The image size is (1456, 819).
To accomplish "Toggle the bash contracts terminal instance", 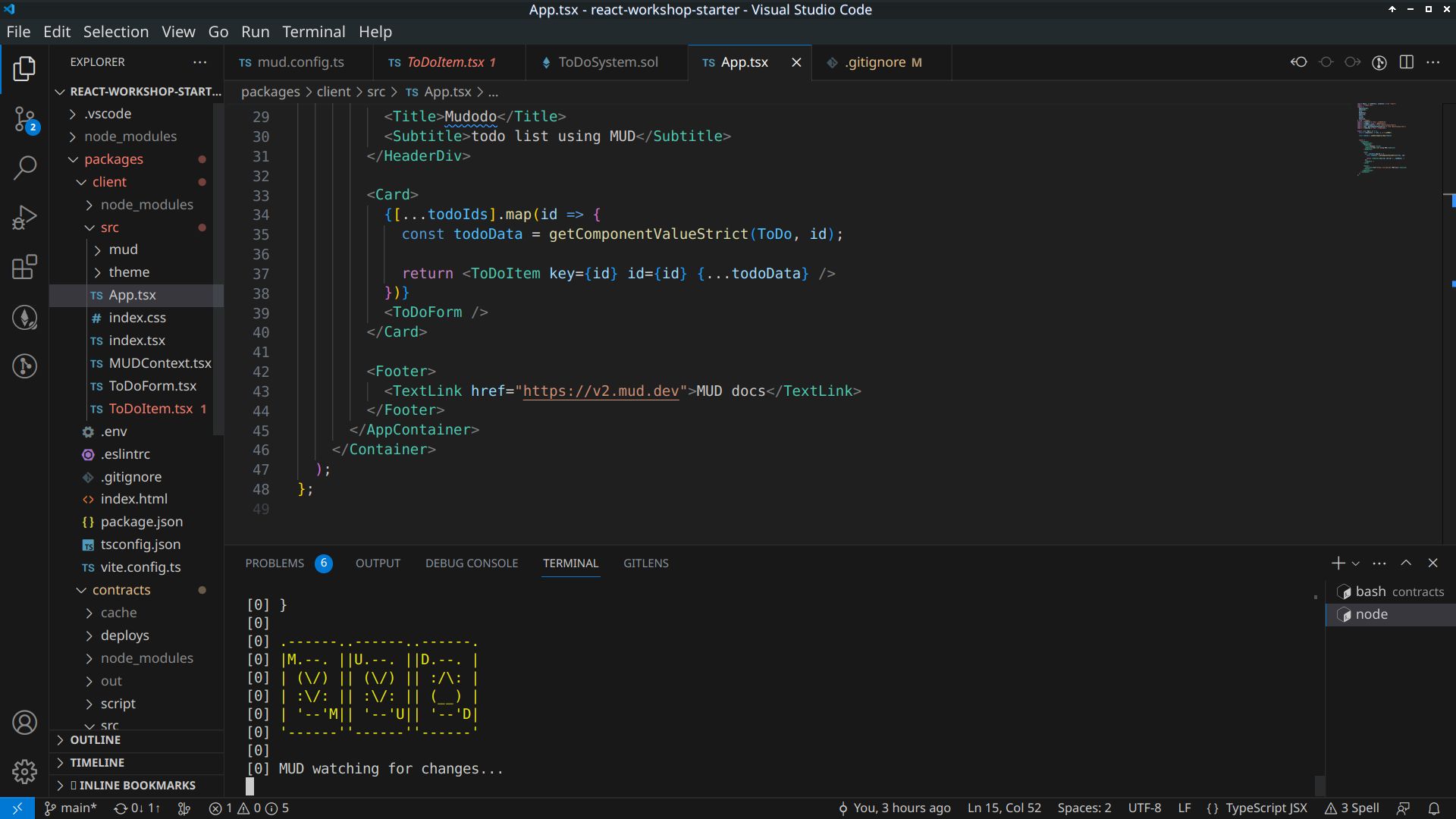I will 1393,591.
